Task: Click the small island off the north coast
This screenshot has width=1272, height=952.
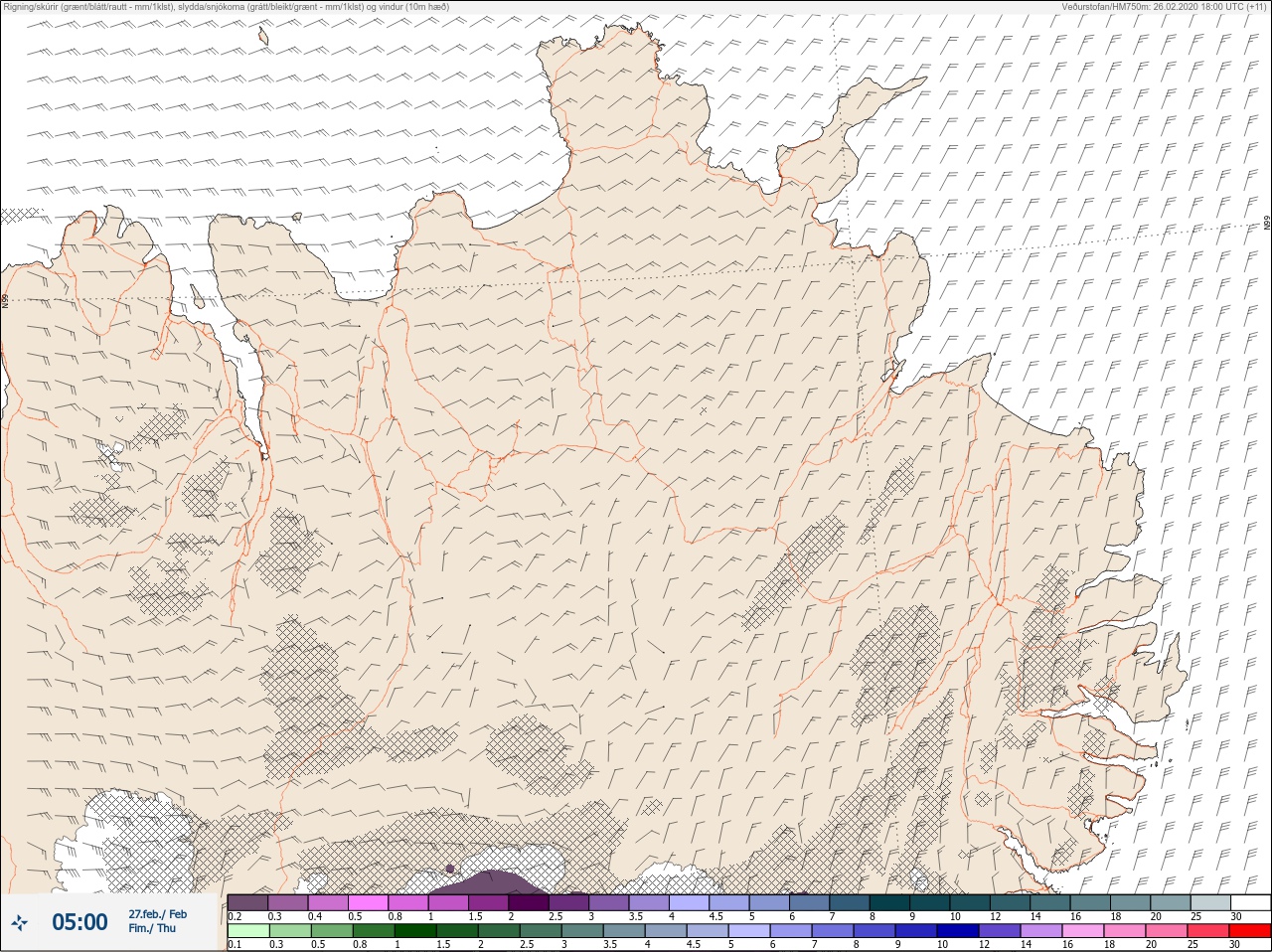Action: tap(263, 38)
